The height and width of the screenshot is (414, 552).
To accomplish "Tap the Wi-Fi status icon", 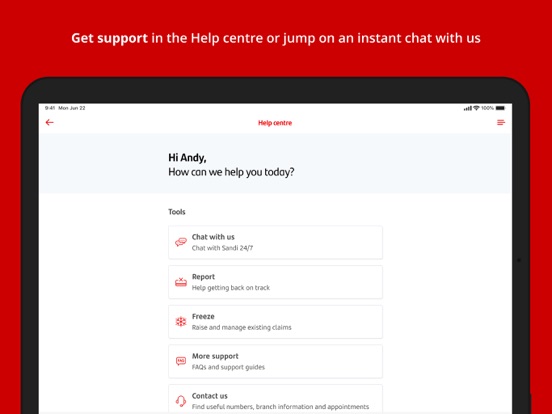I will point(476,108).
